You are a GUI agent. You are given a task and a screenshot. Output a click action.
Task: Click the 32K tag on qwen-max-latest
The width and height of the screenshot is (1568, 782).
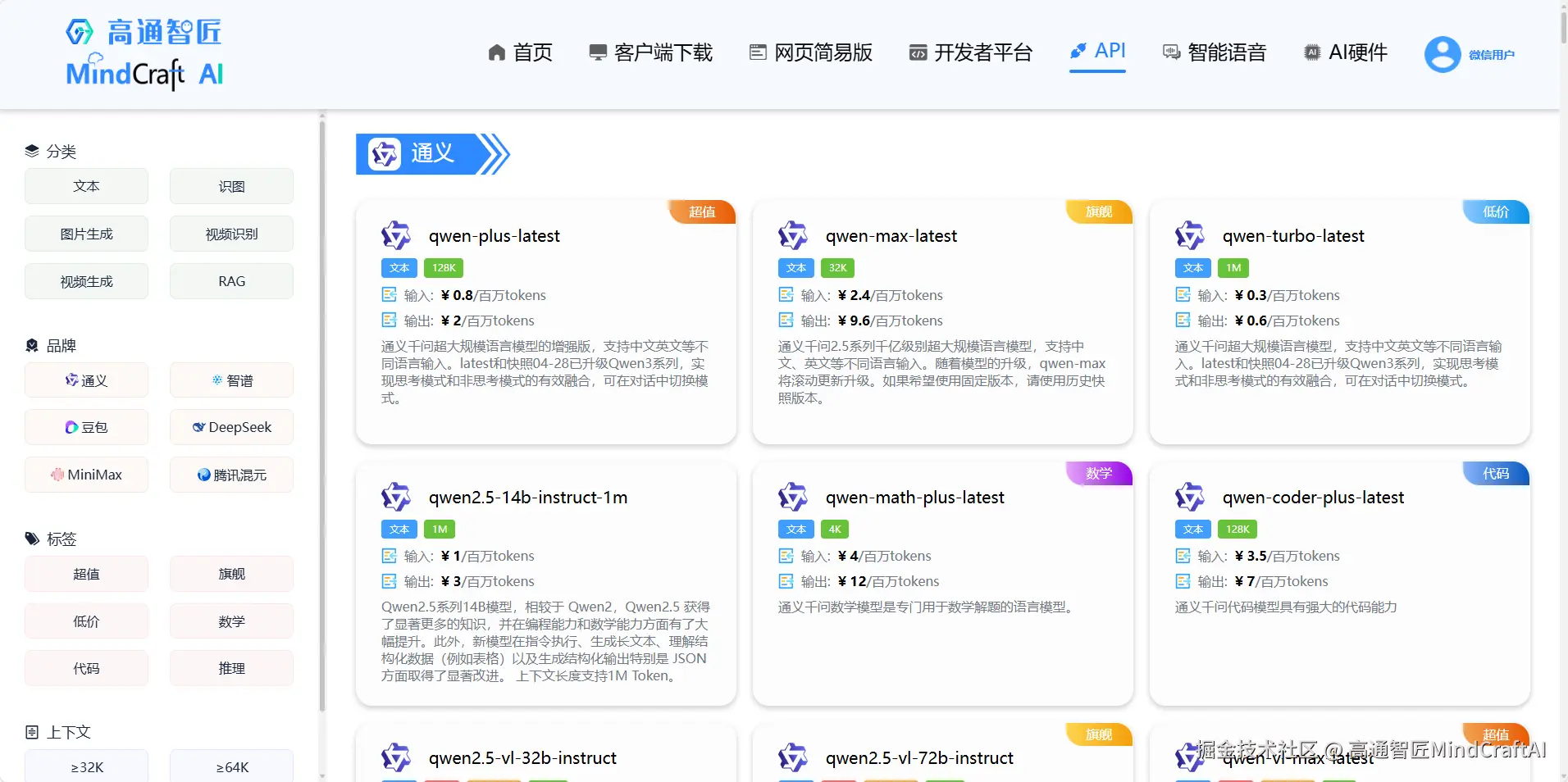(837, 268)
